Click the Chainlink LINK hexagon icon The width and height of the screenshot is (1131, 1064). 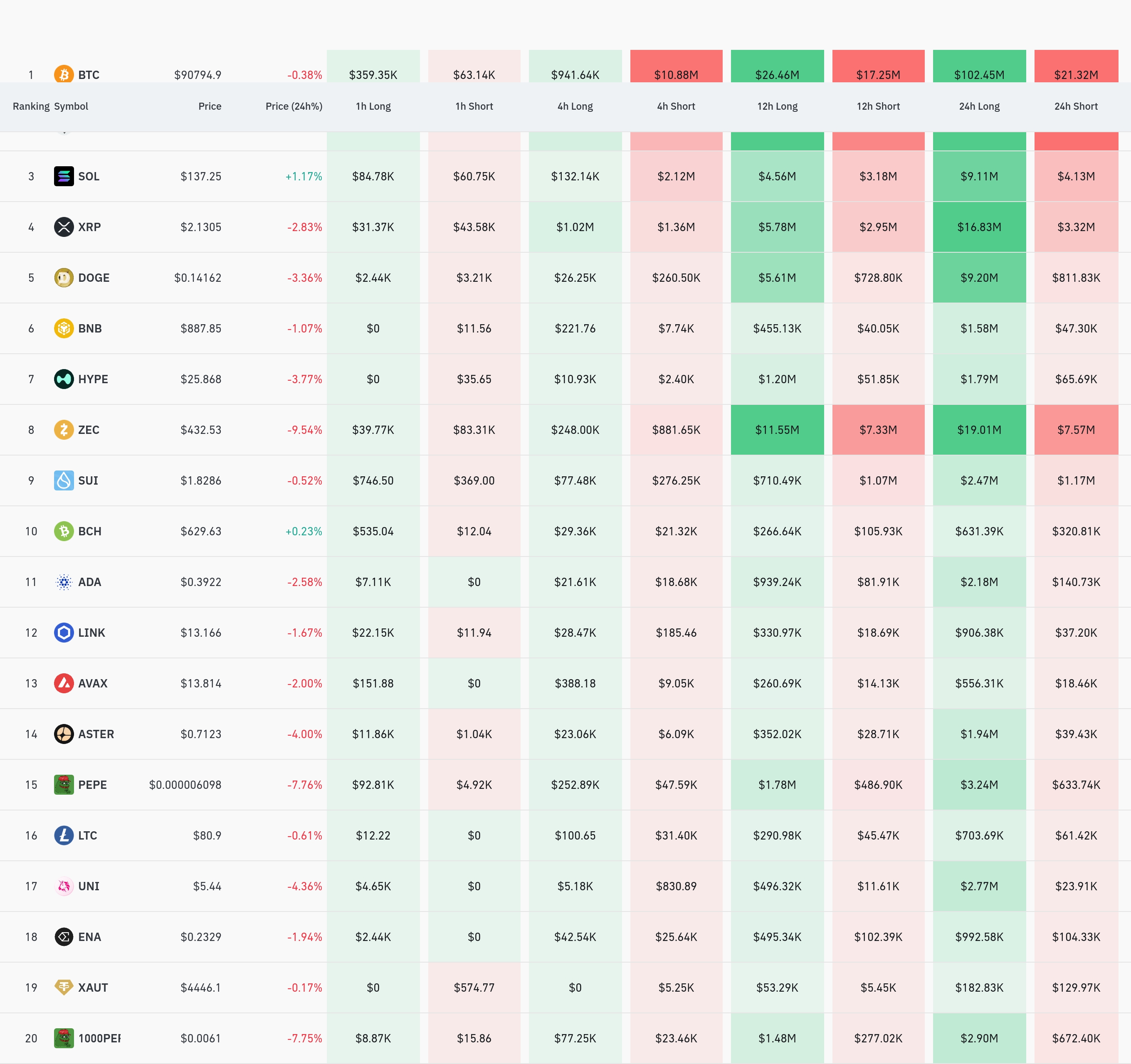tap(64, 632)
